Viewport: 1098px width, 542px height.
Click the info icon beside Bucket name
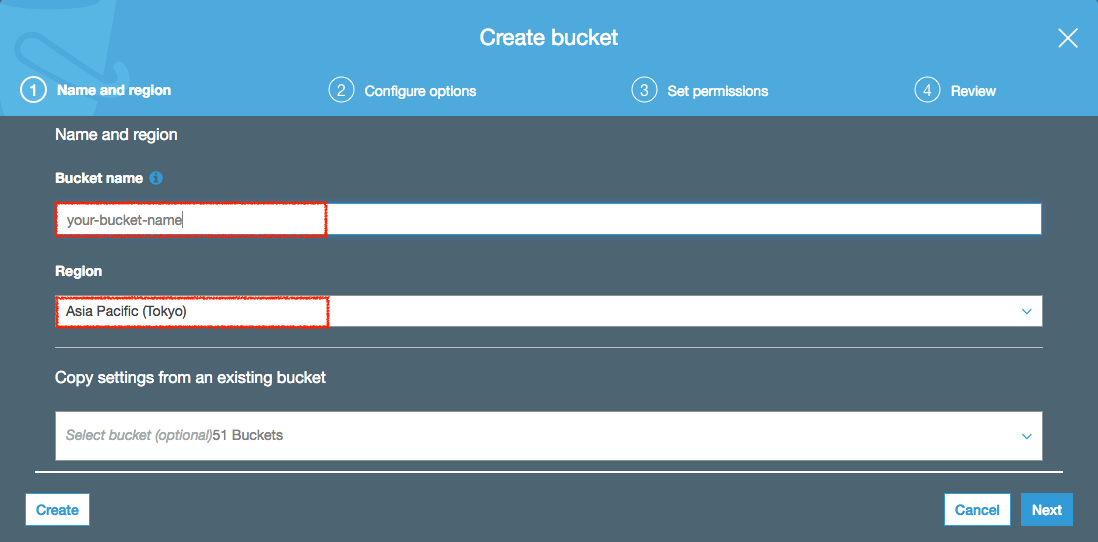(156, 178)
